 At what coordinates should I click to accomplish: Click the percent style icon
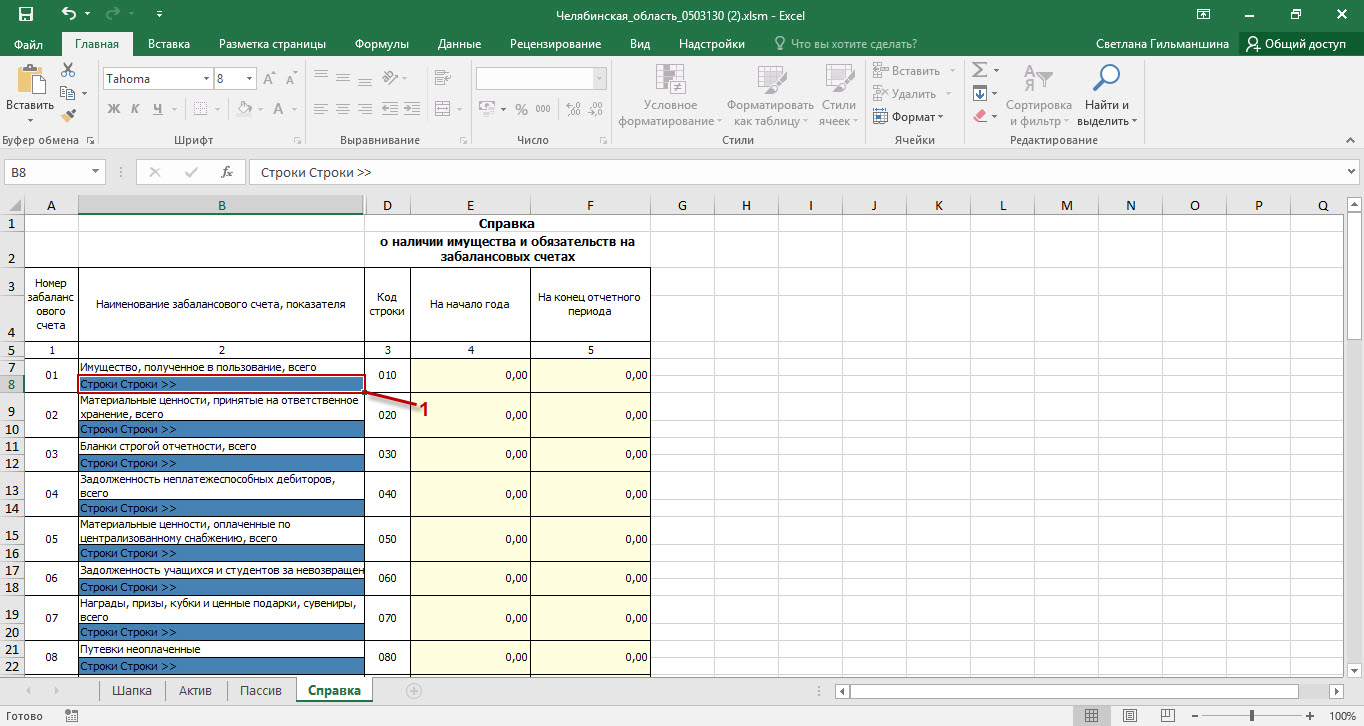click(x=521, y=109)
